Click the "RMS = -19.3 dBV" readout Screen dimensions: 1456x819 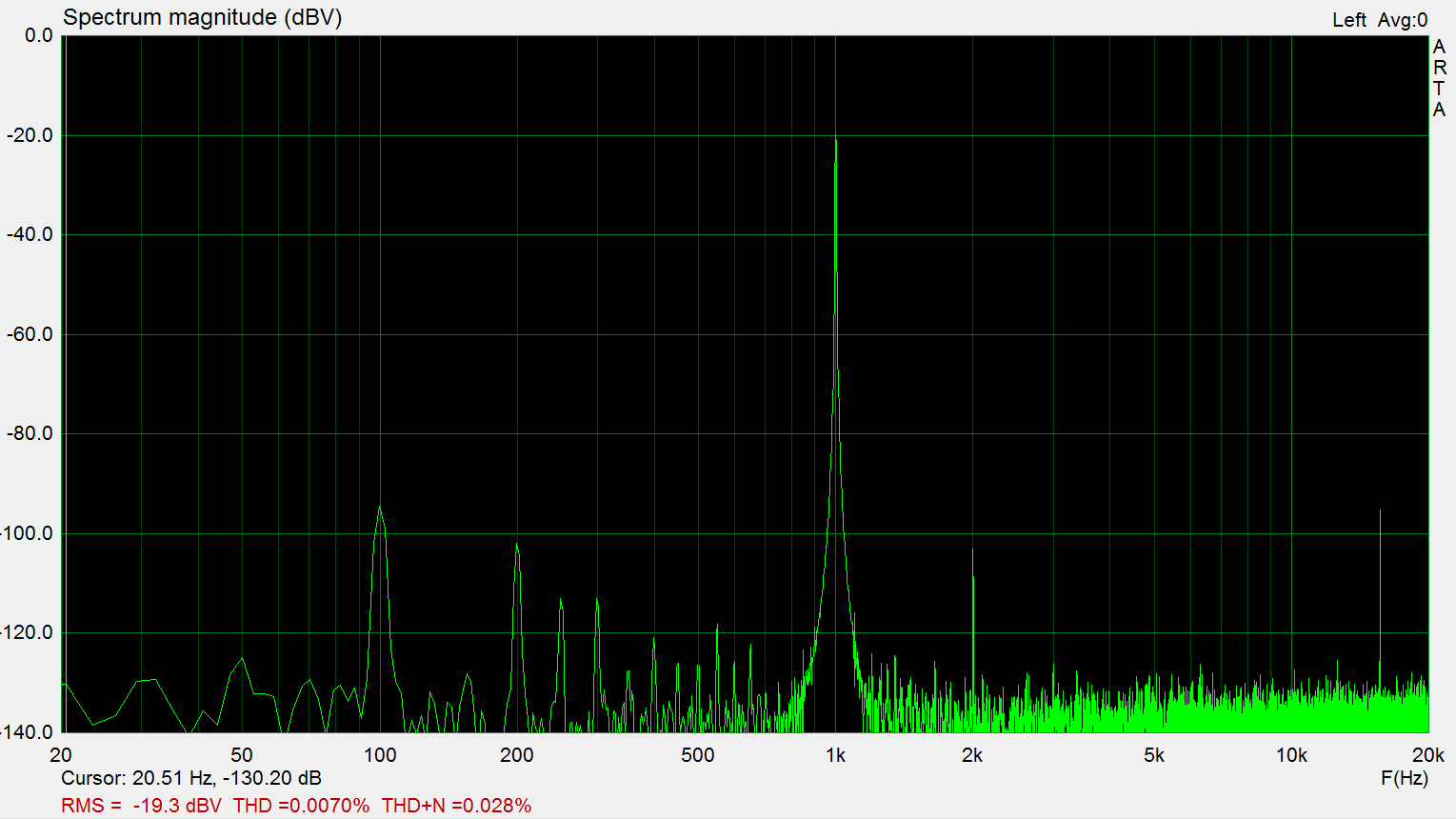pos(141,806)
